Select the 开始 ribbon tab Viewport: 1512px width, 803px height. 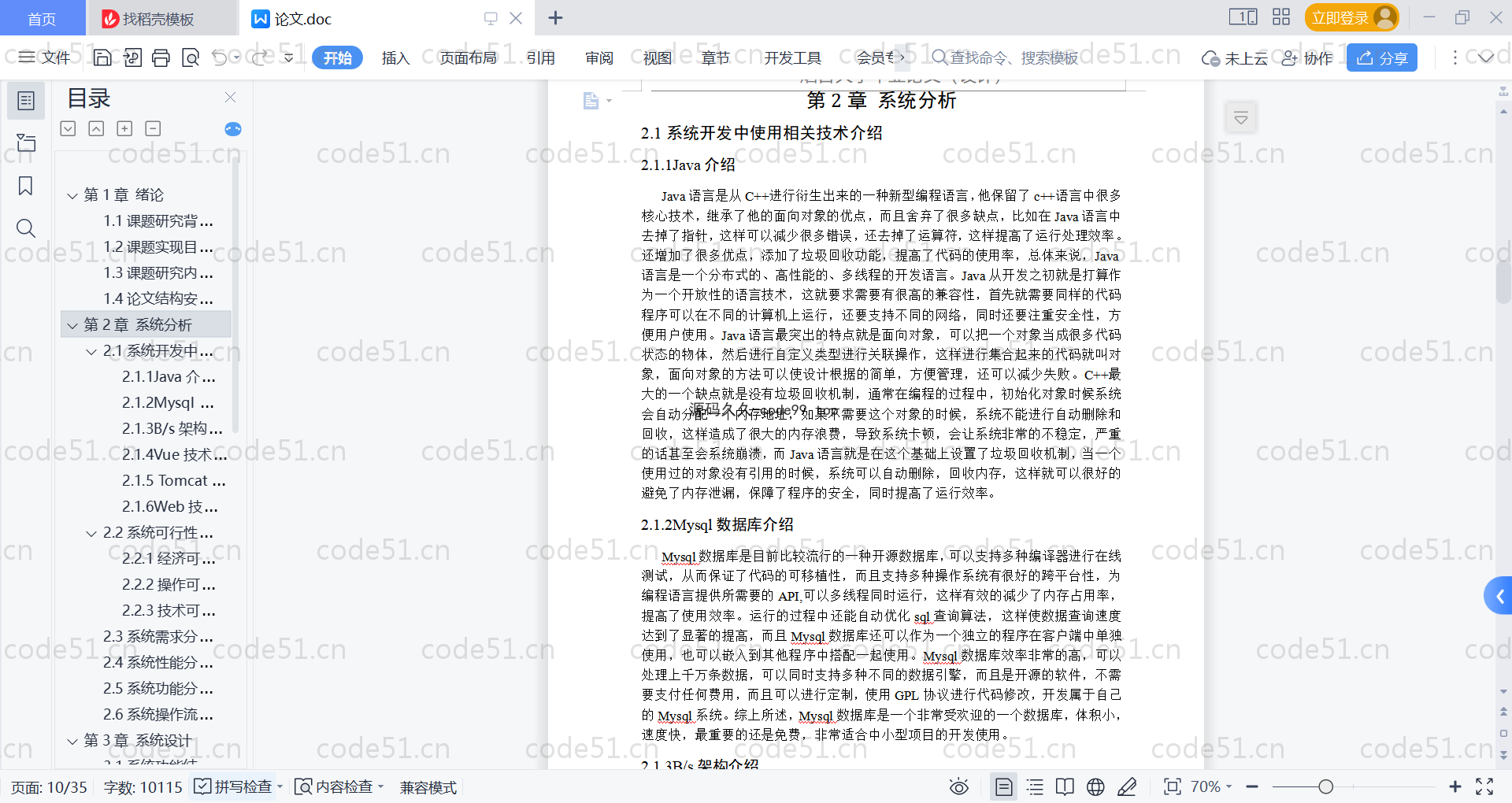pyautogui.click(x=338, y=57)
